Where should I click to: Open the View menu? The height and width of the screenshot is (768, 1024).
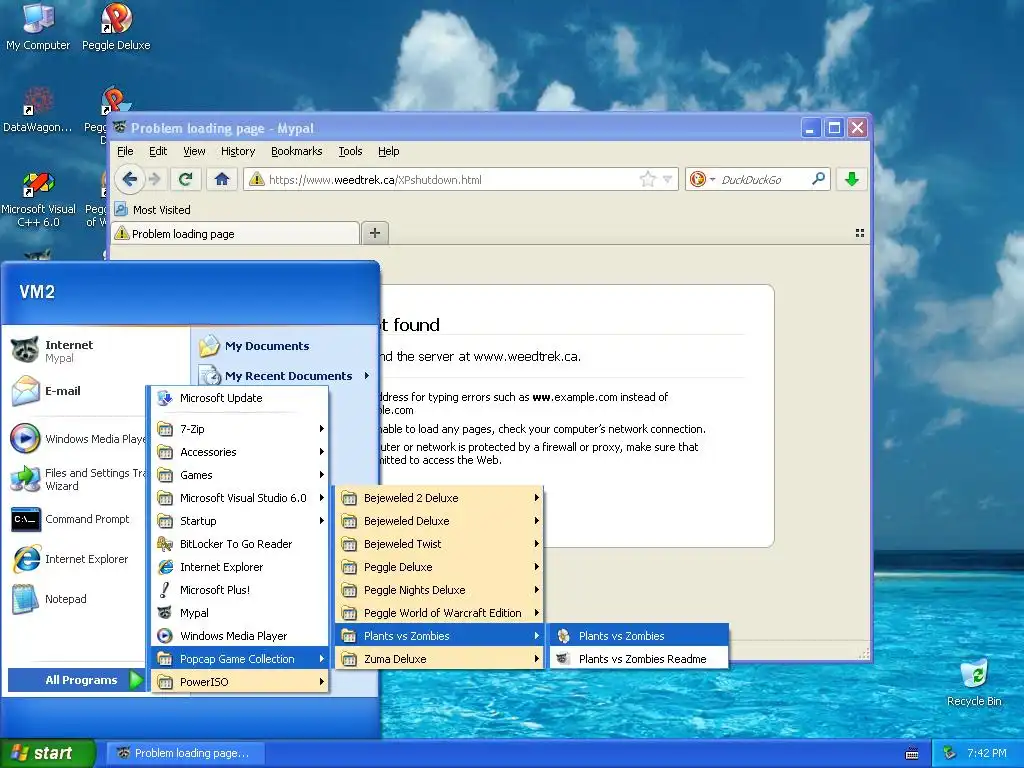tap(194, 152)
